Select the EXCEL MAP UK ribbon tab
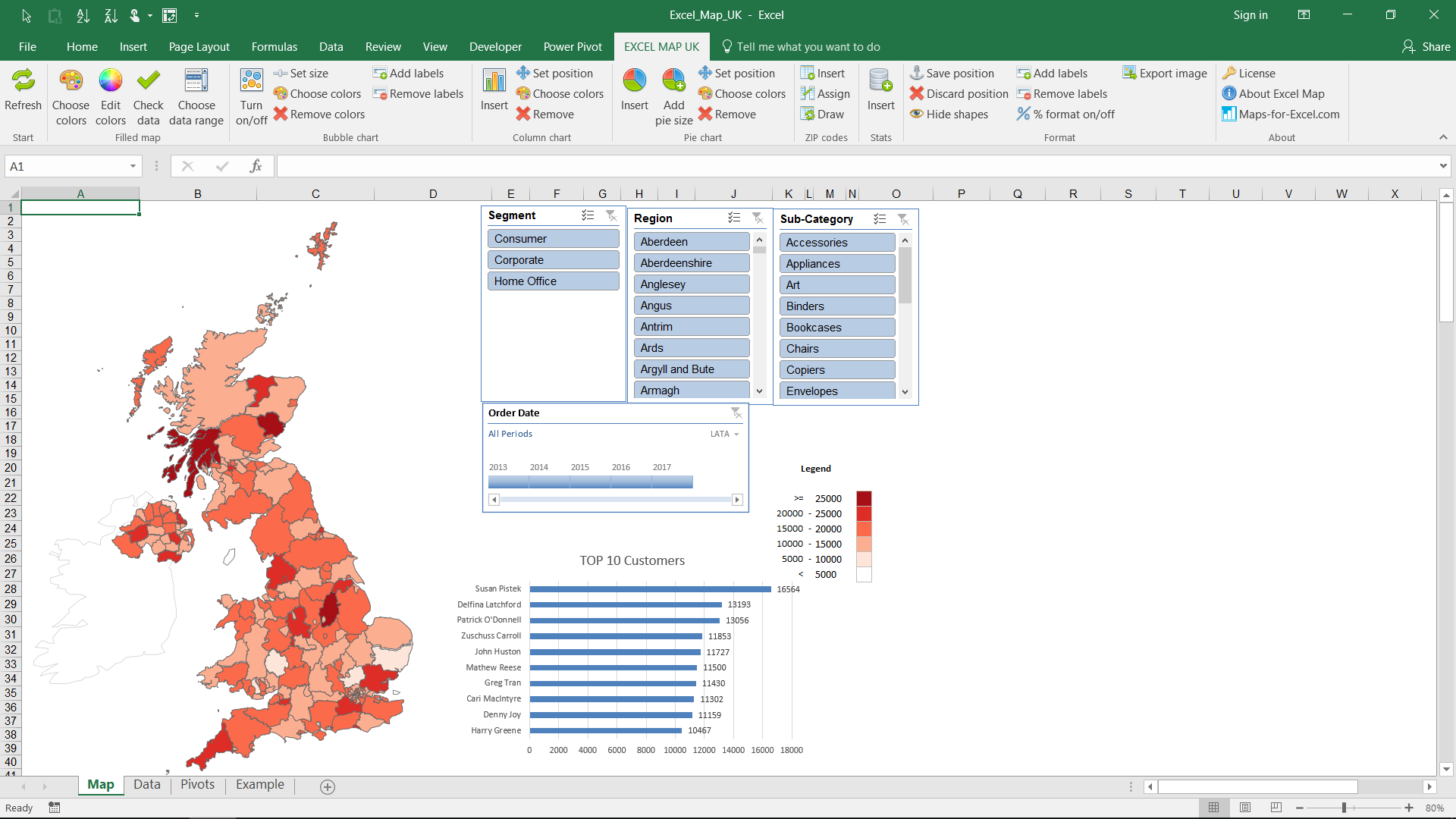The image size is (1456, 819). point(661,47)
